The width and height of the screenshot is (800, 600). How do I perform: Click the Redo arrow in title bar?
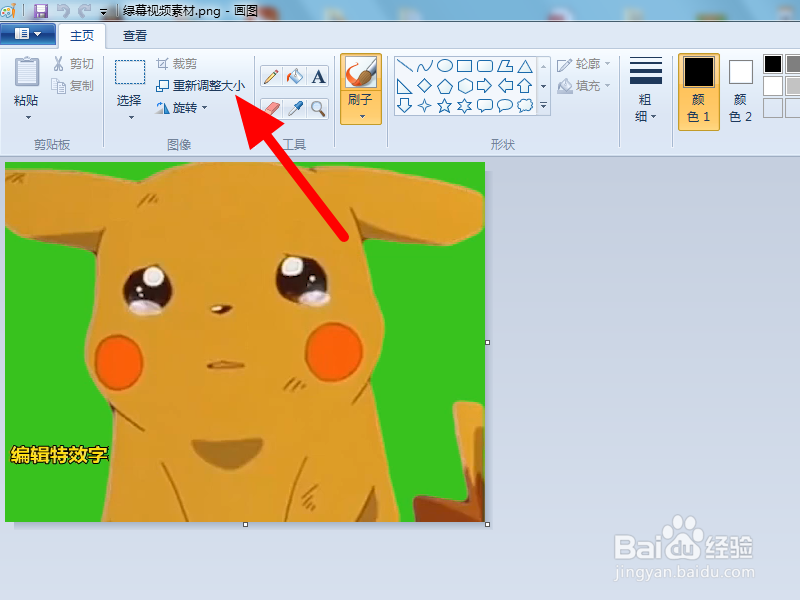(x=84, y=10)
